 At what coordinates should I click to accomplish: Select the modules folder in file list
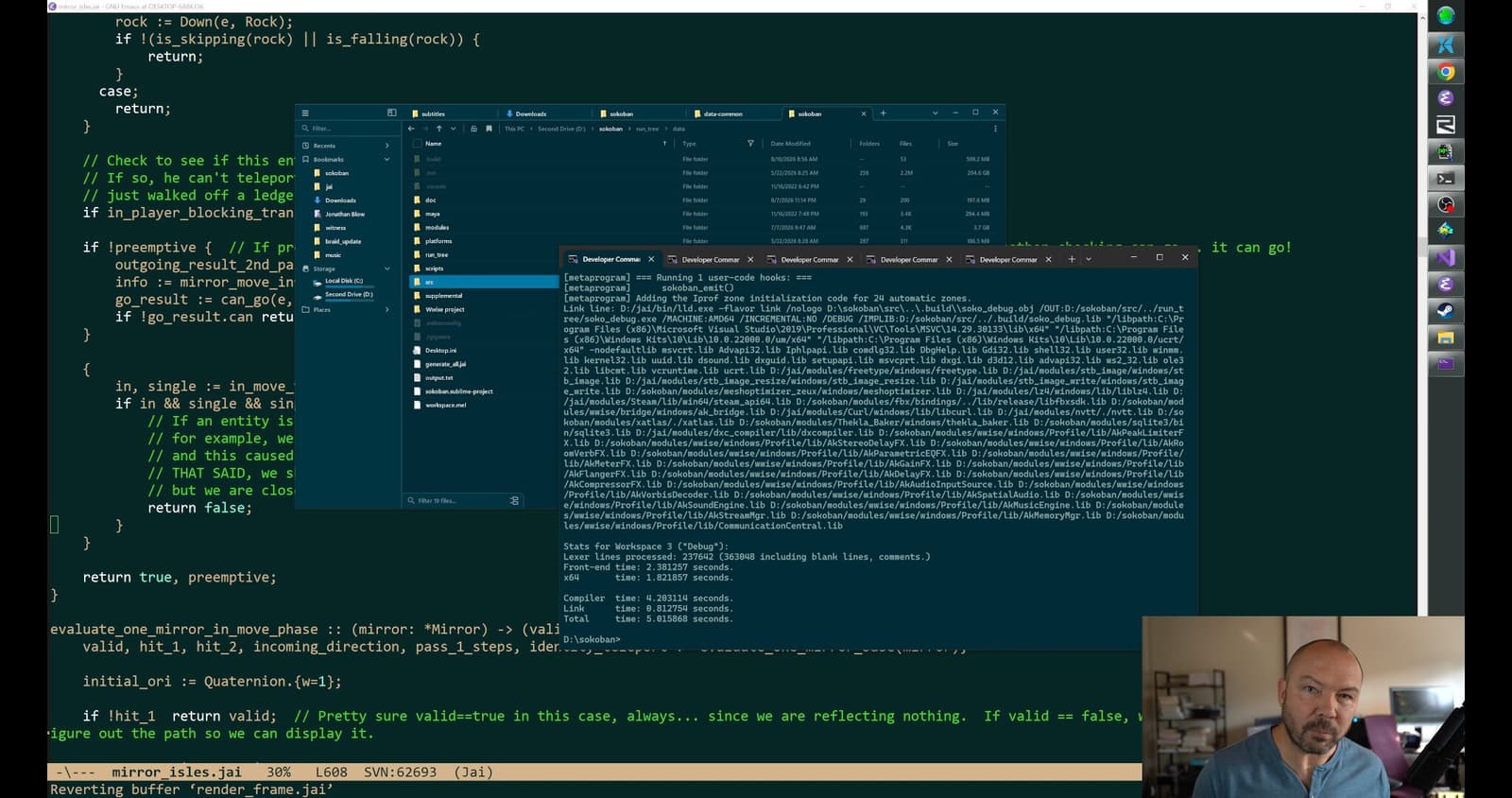[437, 228]
